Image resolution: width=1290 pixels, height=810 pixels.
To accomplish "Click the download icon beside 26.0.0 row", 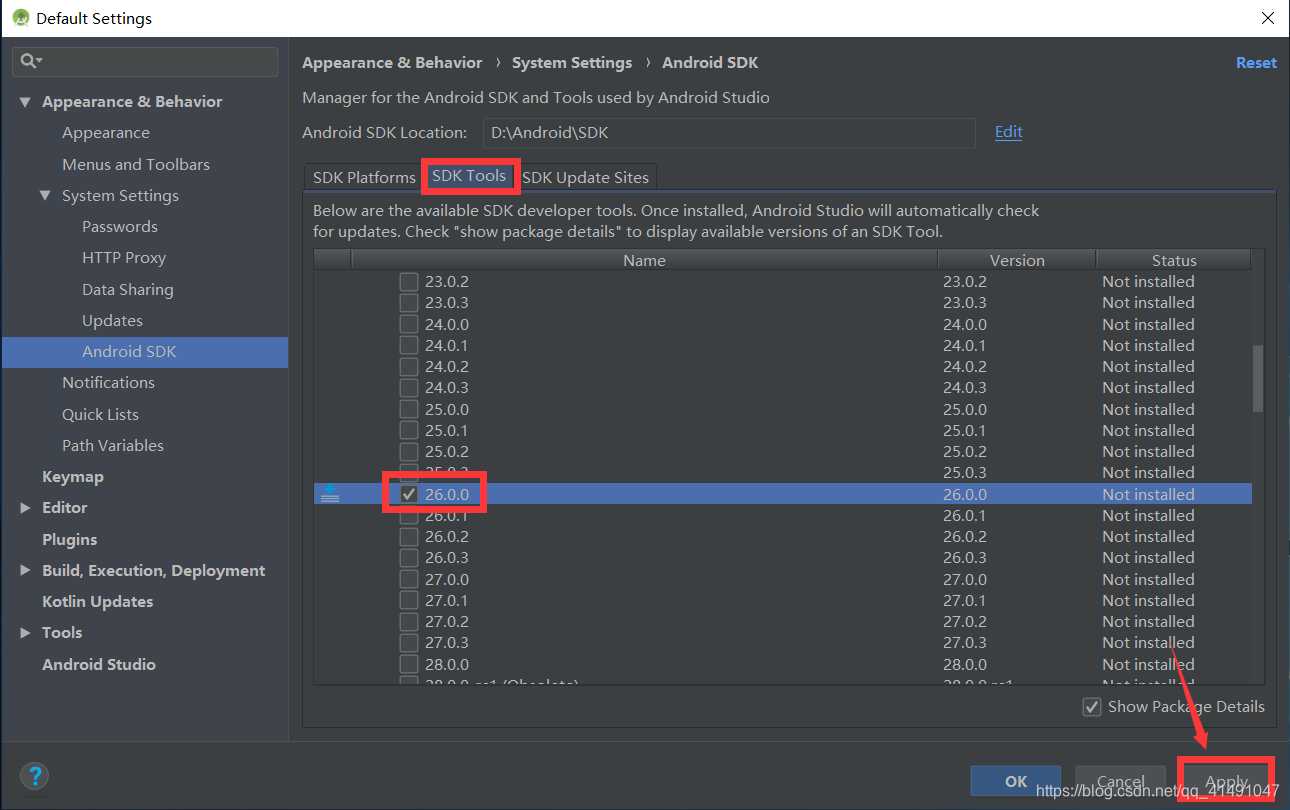I will 330,493.
